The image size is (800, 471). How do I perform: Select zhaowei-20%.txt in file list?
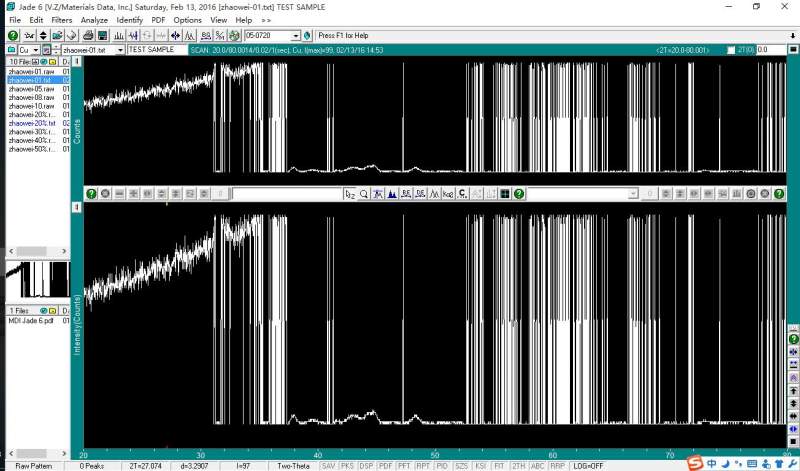pos(32,123)
